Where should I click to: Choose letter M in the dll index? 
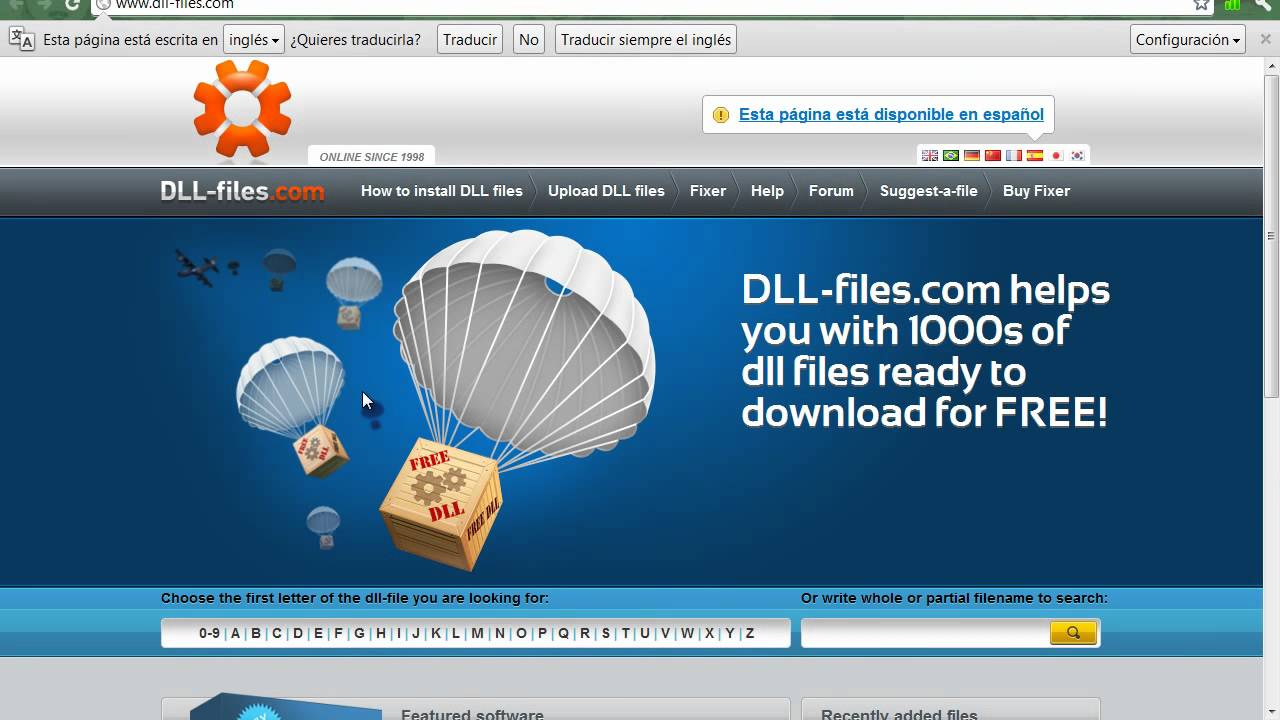coord(477,633)
